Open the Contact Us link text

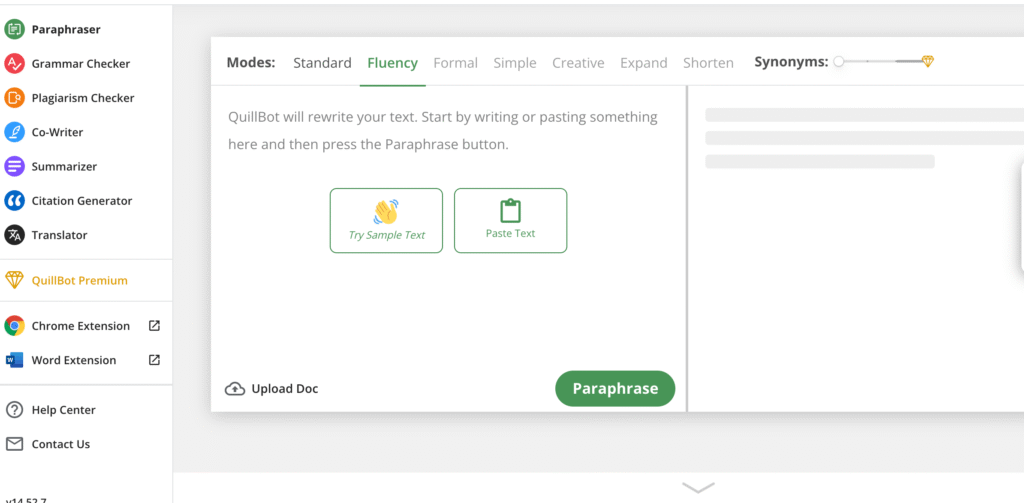tap(61, 444)
